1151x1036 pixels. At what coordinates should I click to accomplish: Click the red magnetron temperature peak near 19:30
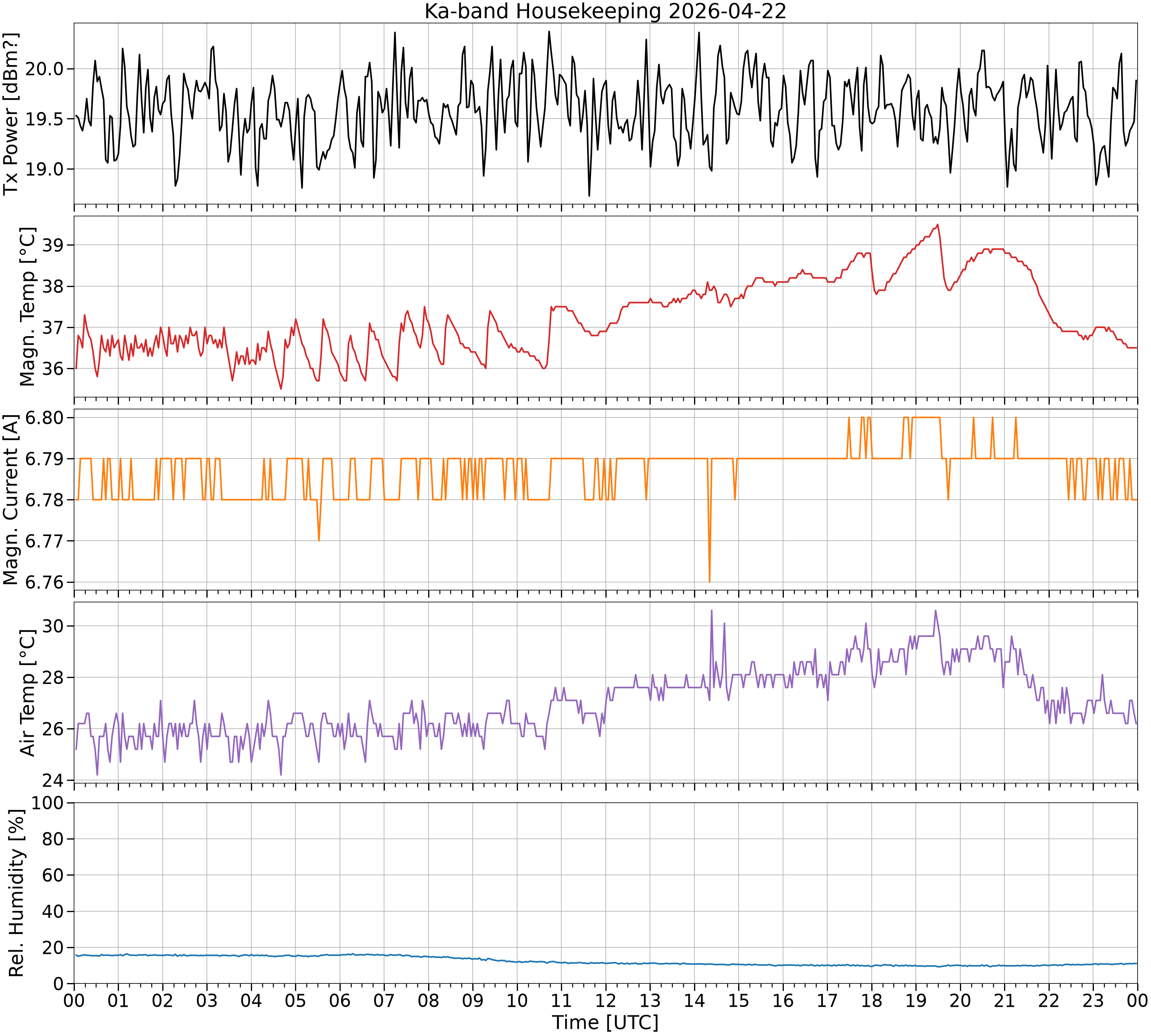(938, 225)
